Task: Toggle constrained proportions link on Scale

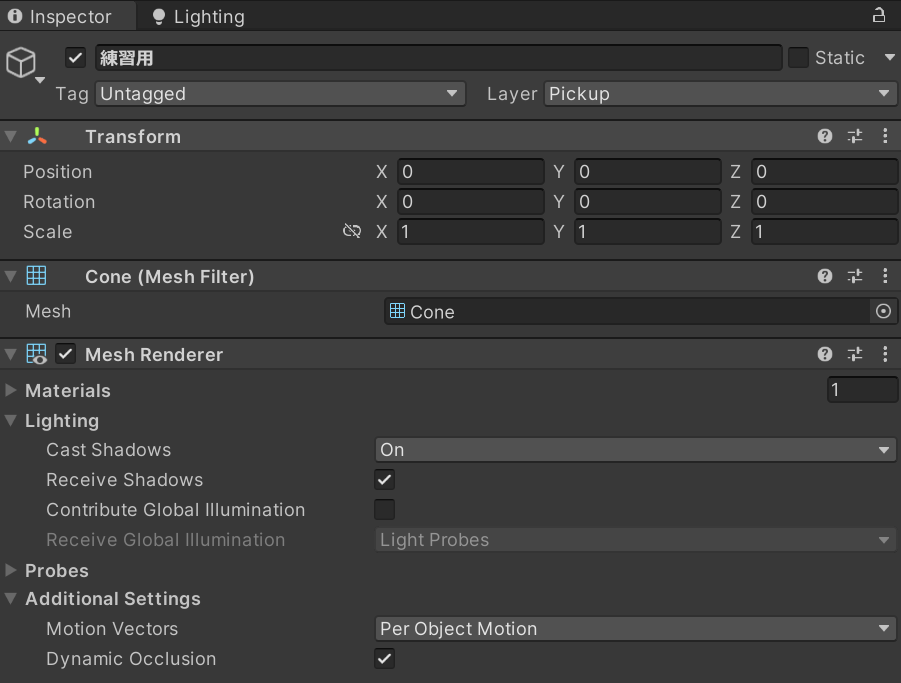Action: coord(351,231)
